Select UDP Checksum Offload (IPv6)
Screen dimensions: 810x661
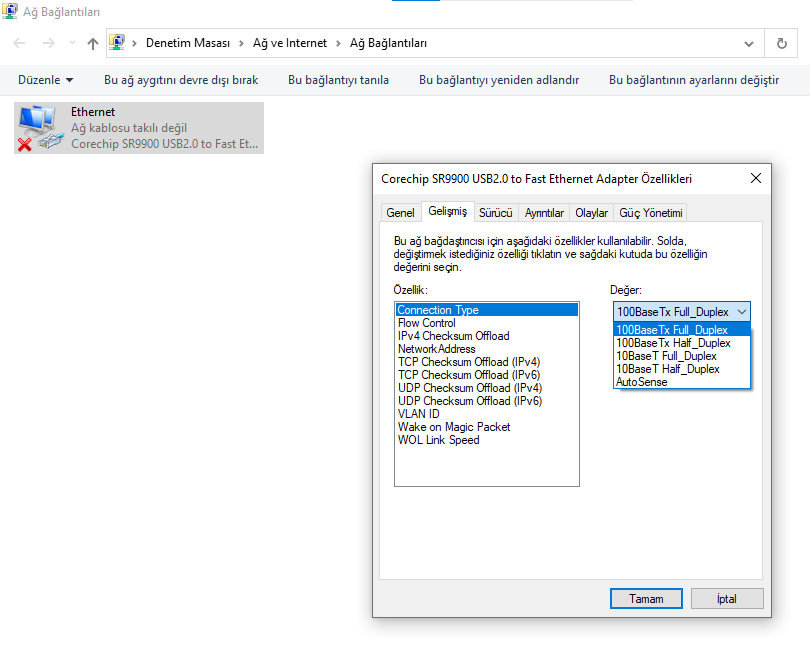(x=487, y=401)
